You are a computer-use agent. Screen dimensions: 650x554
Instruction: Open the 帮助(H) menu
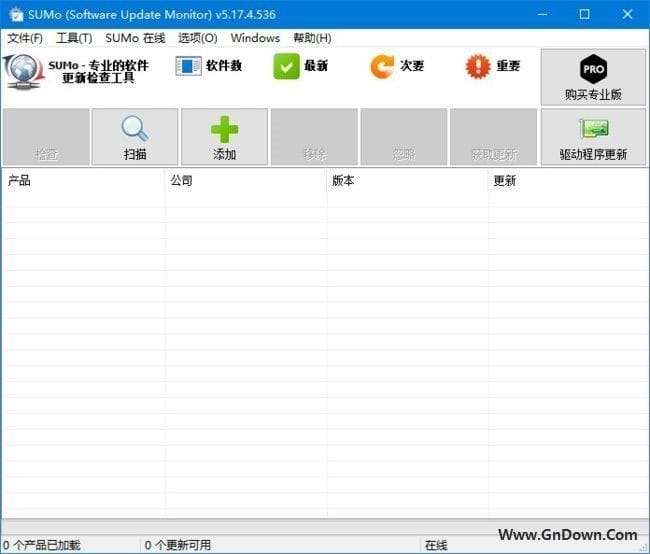pyautogui.click(x=312, y=38)
